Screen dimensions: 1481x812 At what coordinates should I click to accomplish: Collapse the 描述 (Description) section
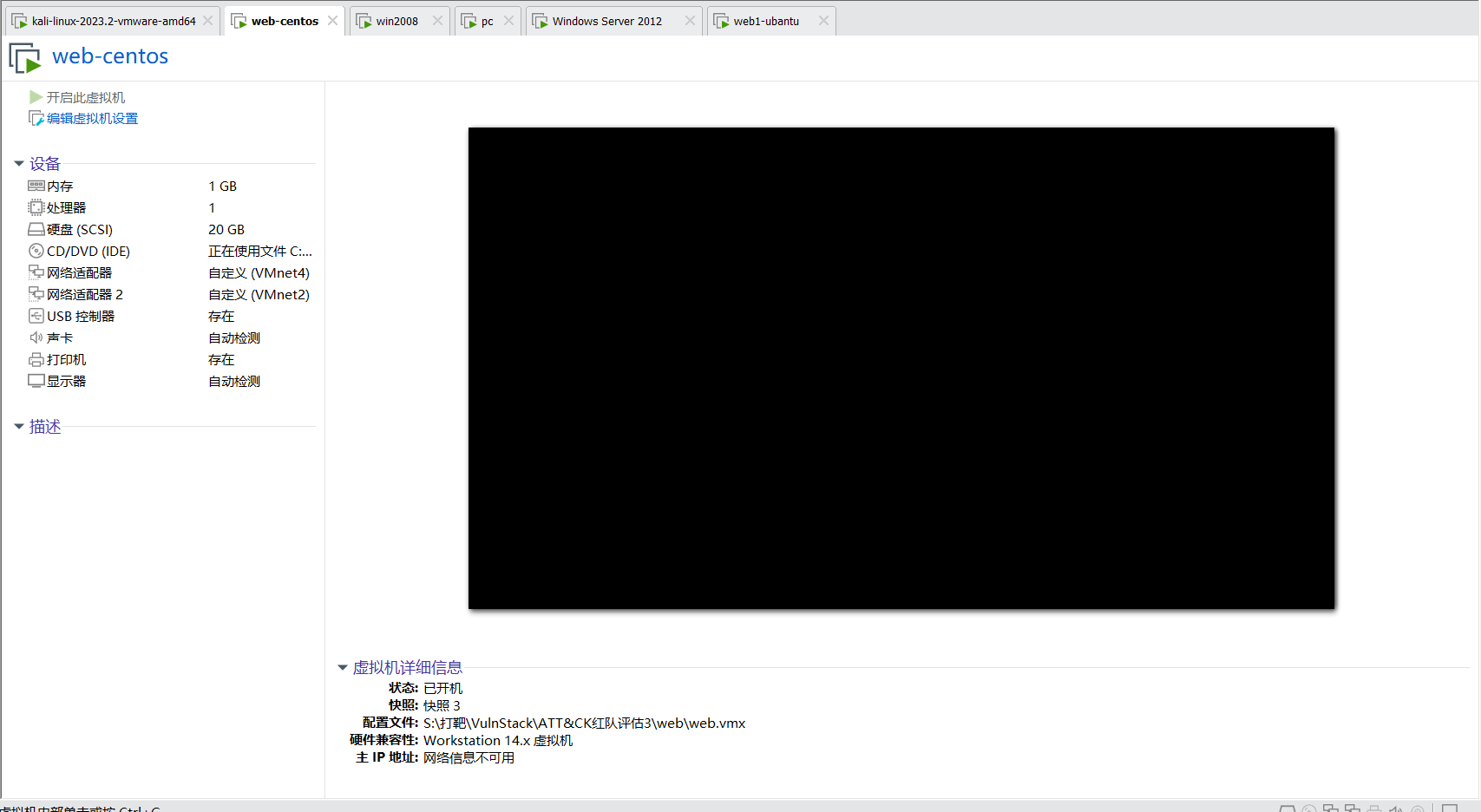coord(19,427)
